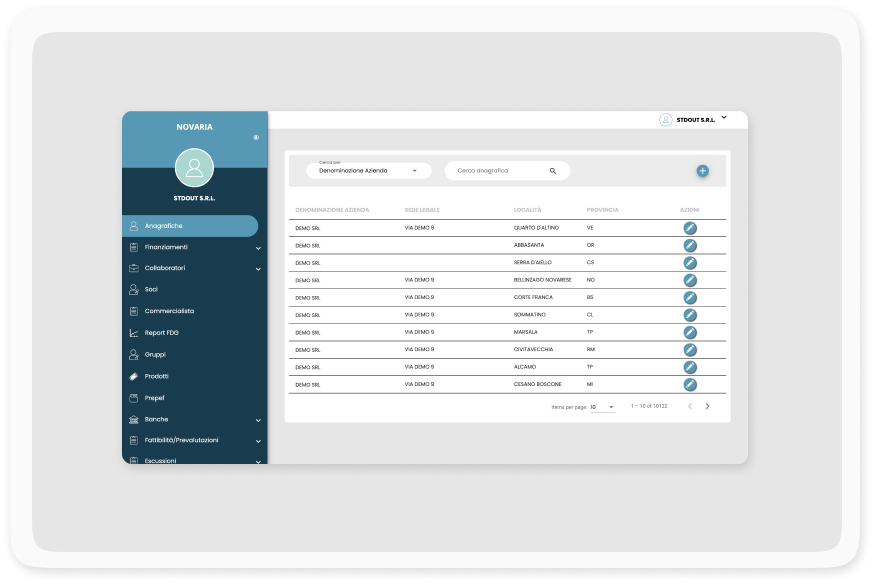Click the Cerca anagrafica search field
Image resolution: width=874 pixels, height=584 pixels.
pos(498,171)
